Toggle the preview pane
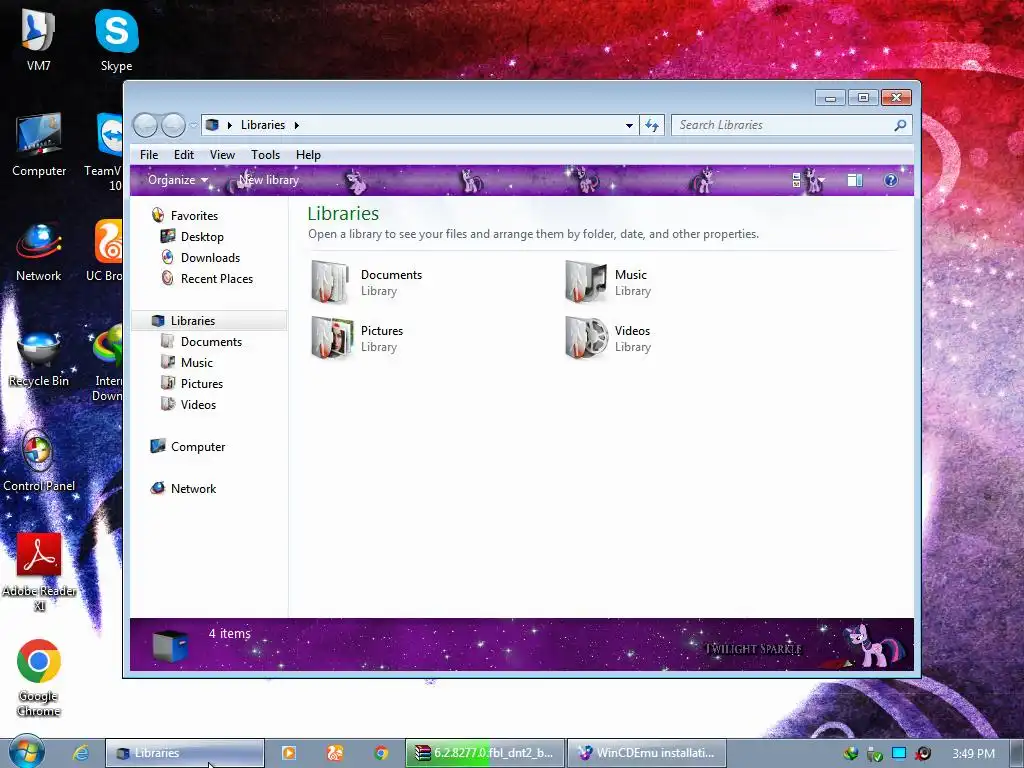The height and width of the screenshot is (768, 1024). click(x=854, y=180)
